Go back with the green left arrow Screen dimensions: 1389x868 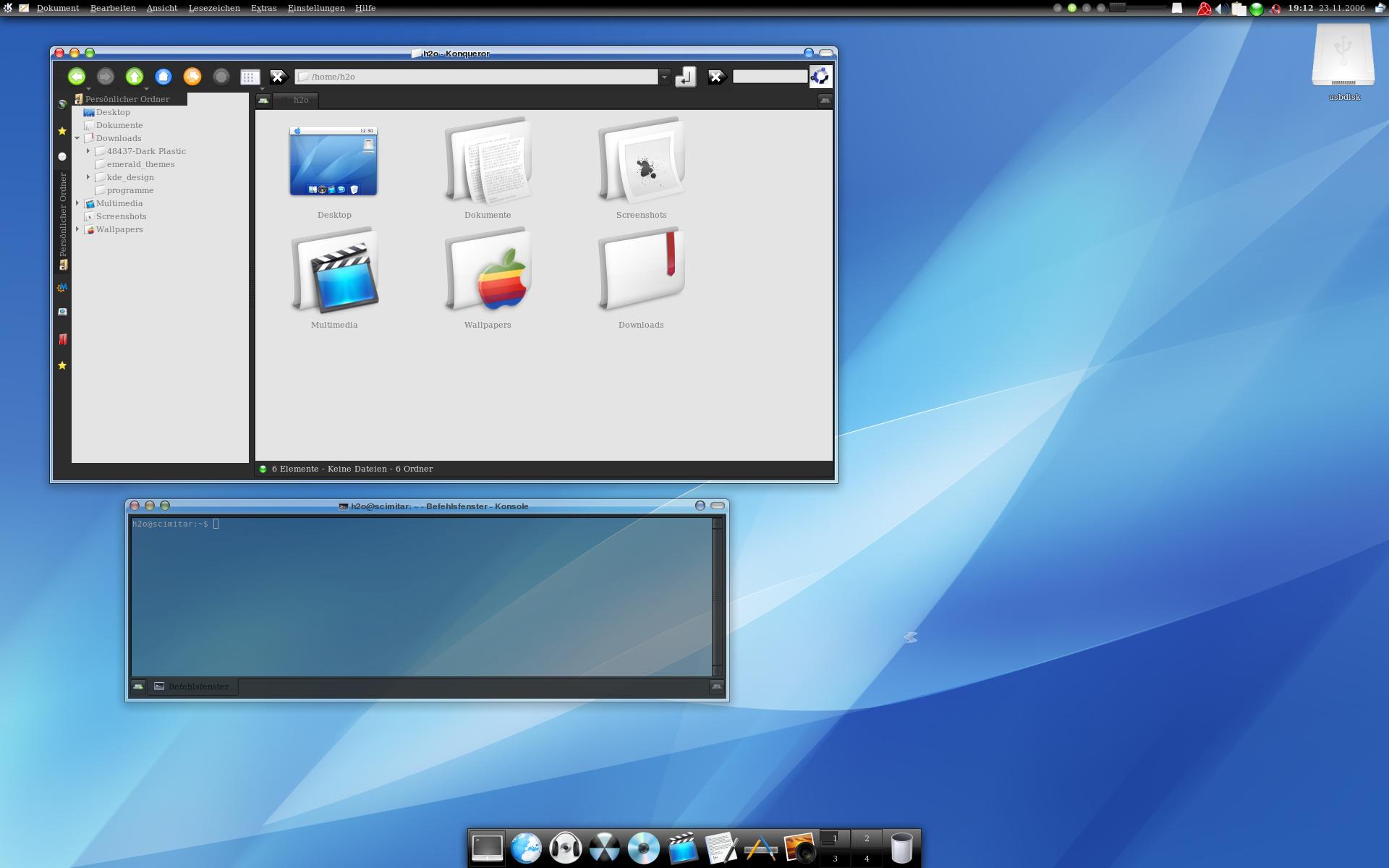pos(77,77)
